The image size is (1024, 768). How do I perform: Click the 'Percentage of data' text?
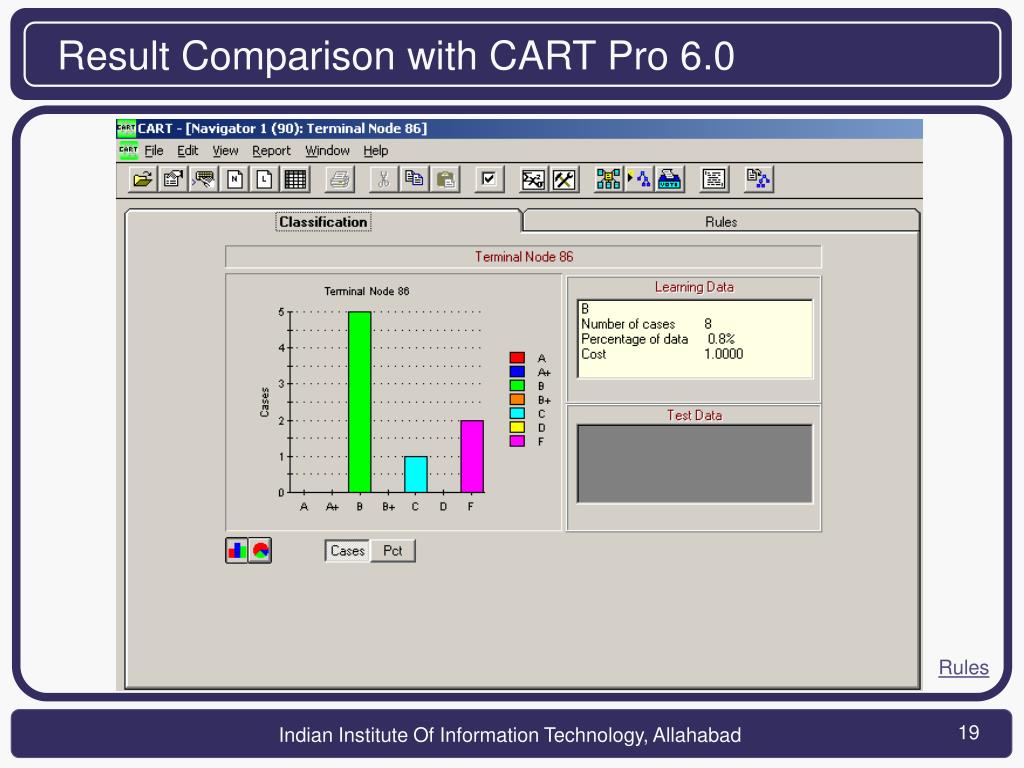coord(635,339)
